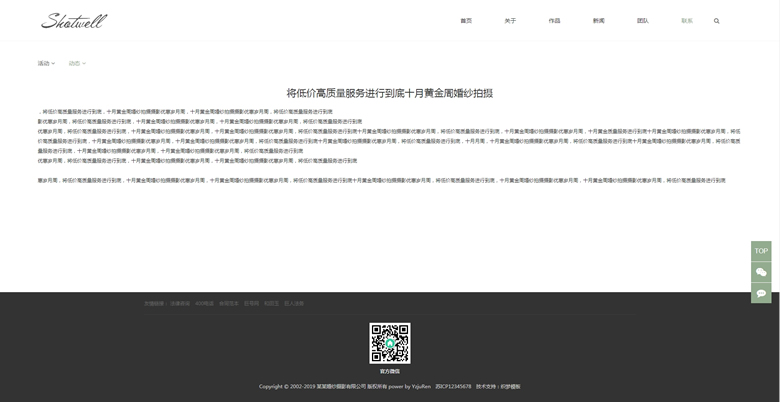Viewport: 780px width, 402px height.
Task: Expand the 活动 dropdown filter
Action: pos(47,64)
